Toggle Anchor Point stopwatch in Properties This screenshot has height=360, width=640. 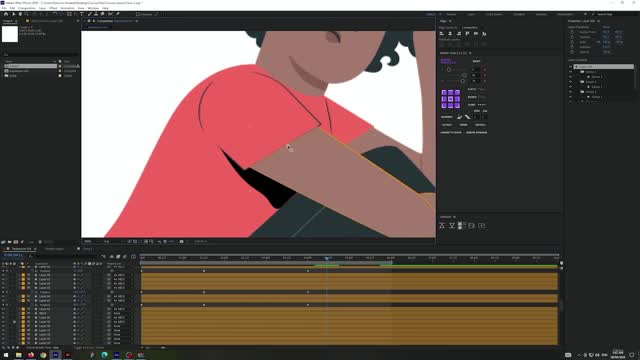(x=572, y=32)
